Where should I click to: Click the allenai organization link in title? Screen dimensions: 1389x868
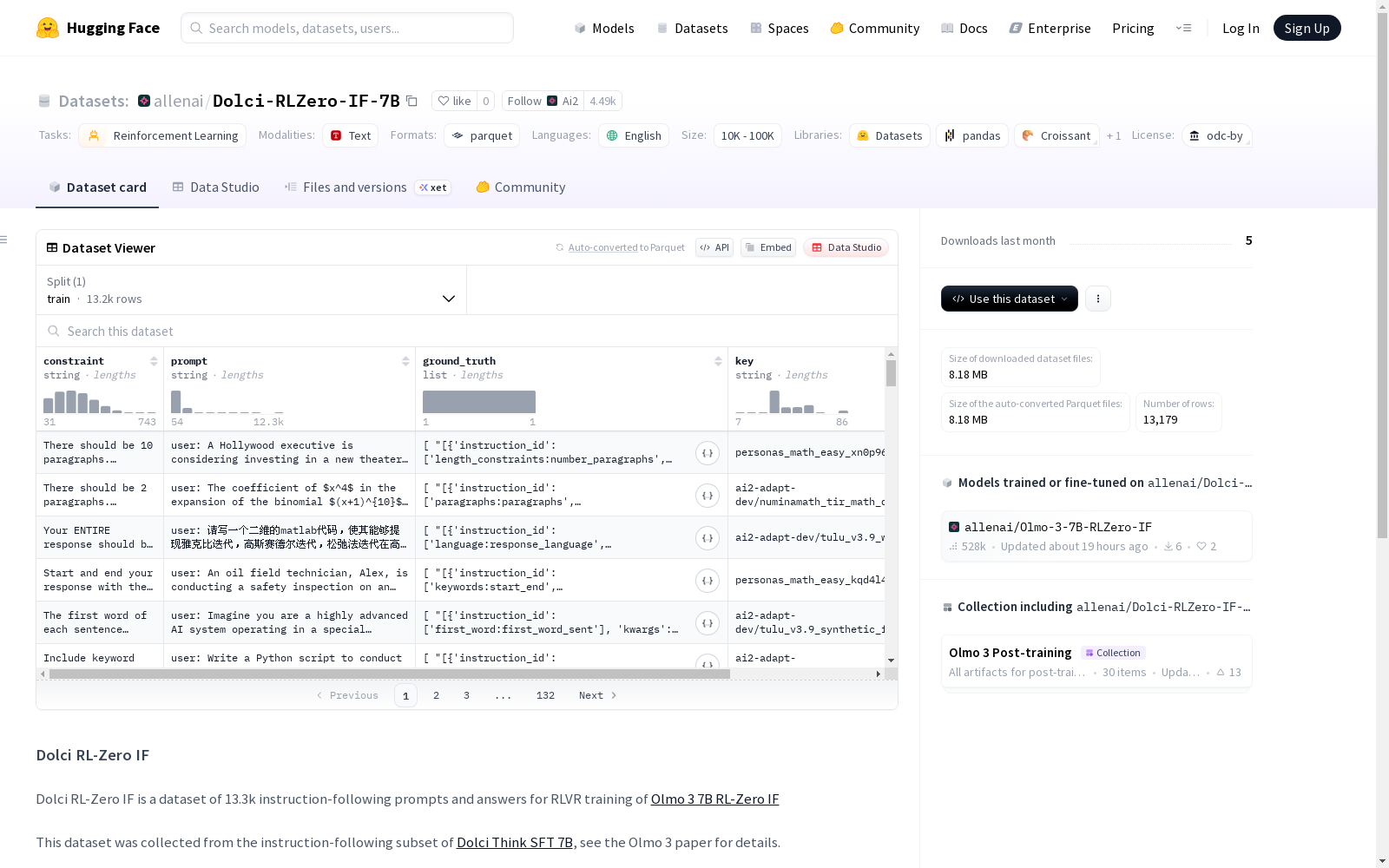tap(178, 101)
